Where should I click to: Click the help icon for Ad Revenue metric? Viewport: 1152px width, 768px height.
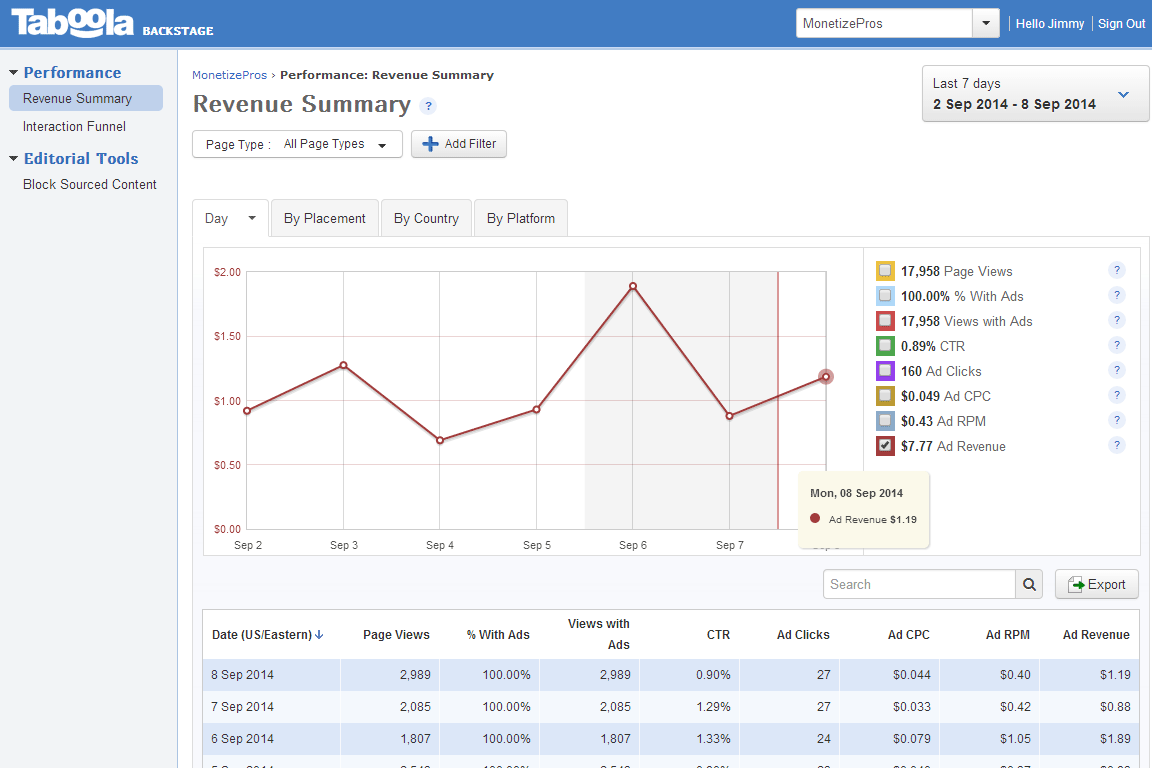1117,445
